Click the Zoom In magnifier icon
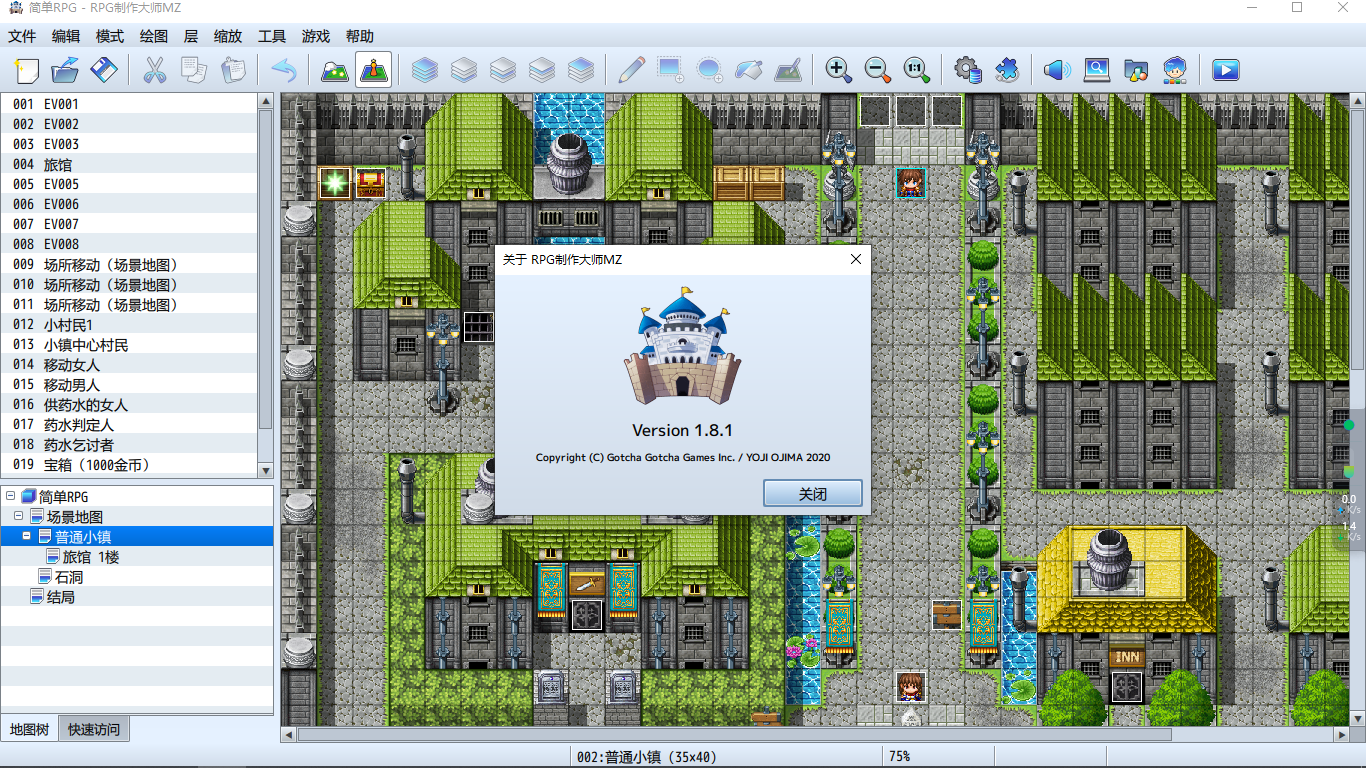This screenshot has height=768, width=1366. [x=838, y=70]
